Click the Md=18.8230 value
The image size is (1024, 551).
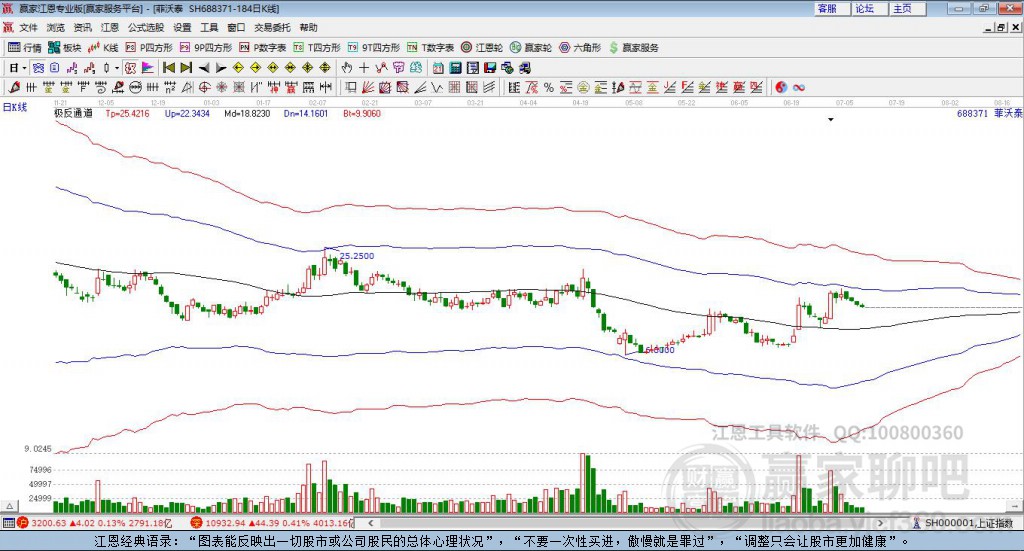[x=247, y=114]
